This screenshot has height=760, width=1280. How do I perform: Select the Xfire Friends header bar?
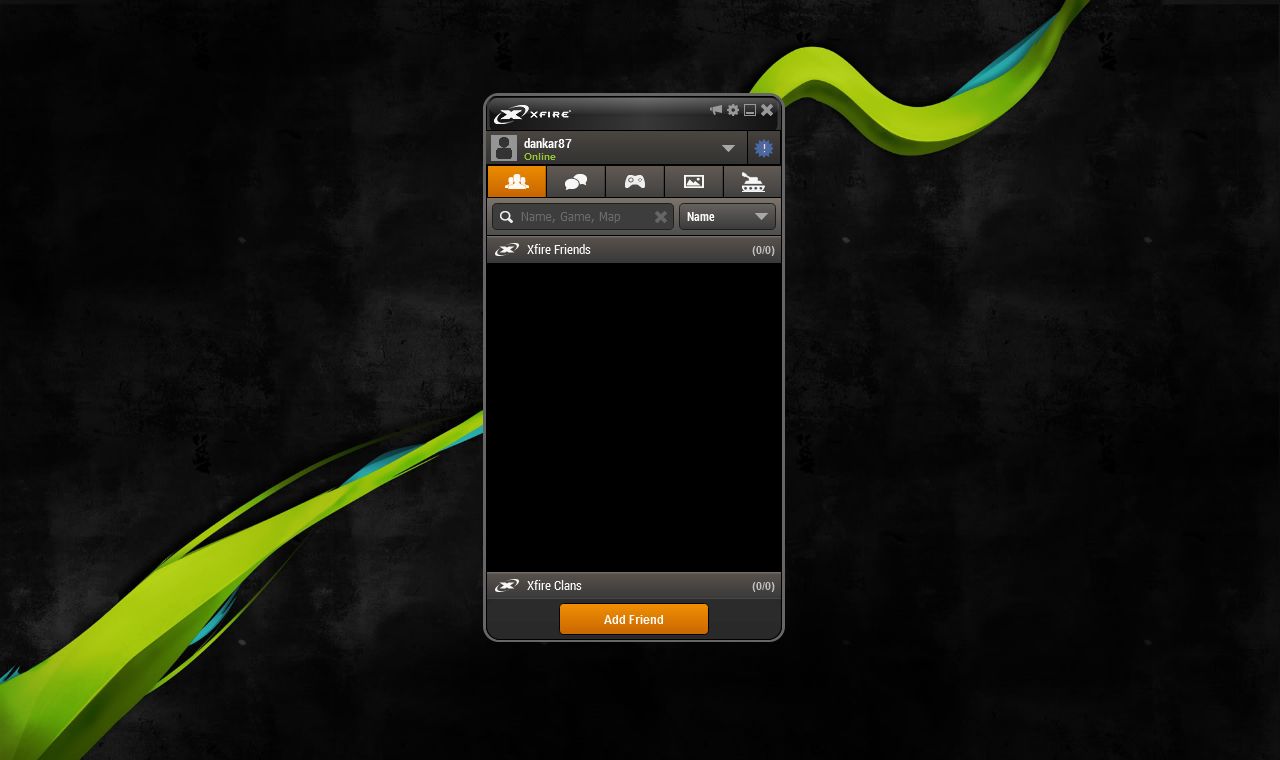558,249
